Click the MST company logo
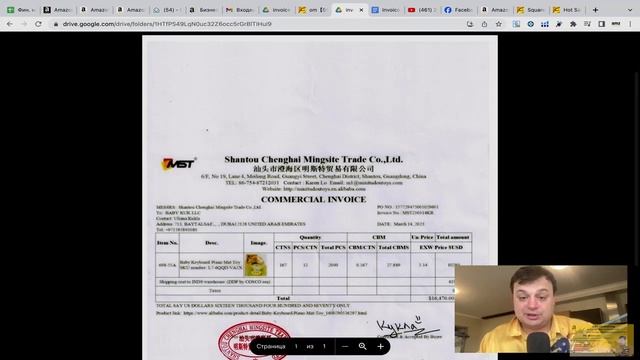 pyautogui.click(x=178, y=164)
